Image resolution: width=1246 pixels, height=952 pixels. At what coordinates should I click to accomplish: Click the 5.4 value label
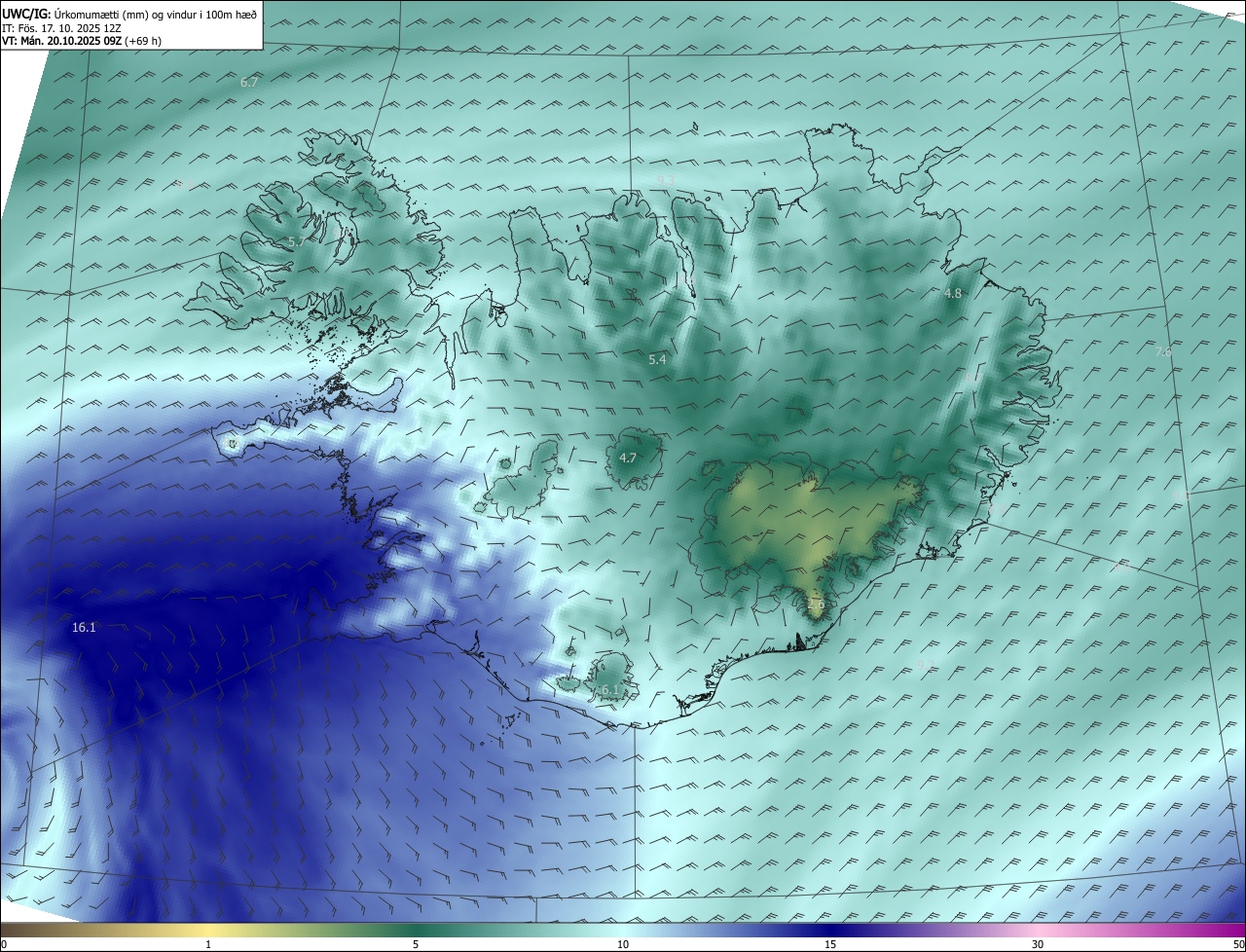click(x=657, y=360)
